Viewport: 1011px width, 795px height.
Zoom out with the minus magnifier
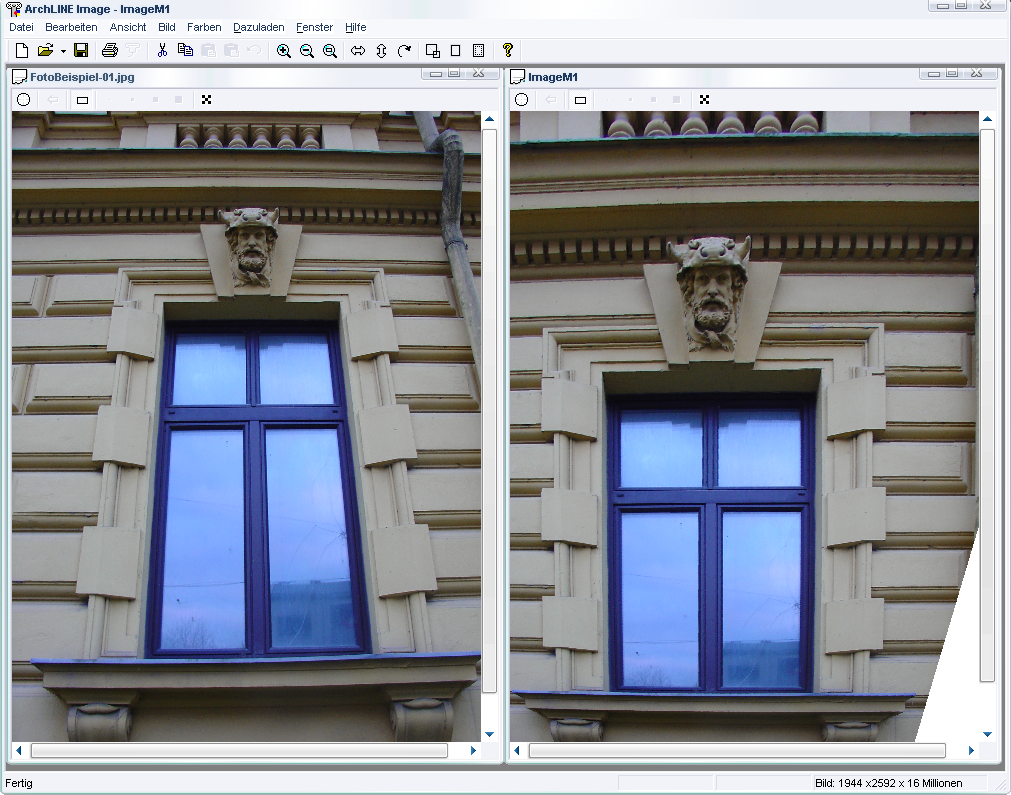pyautogui.click(x=307, y=50)
